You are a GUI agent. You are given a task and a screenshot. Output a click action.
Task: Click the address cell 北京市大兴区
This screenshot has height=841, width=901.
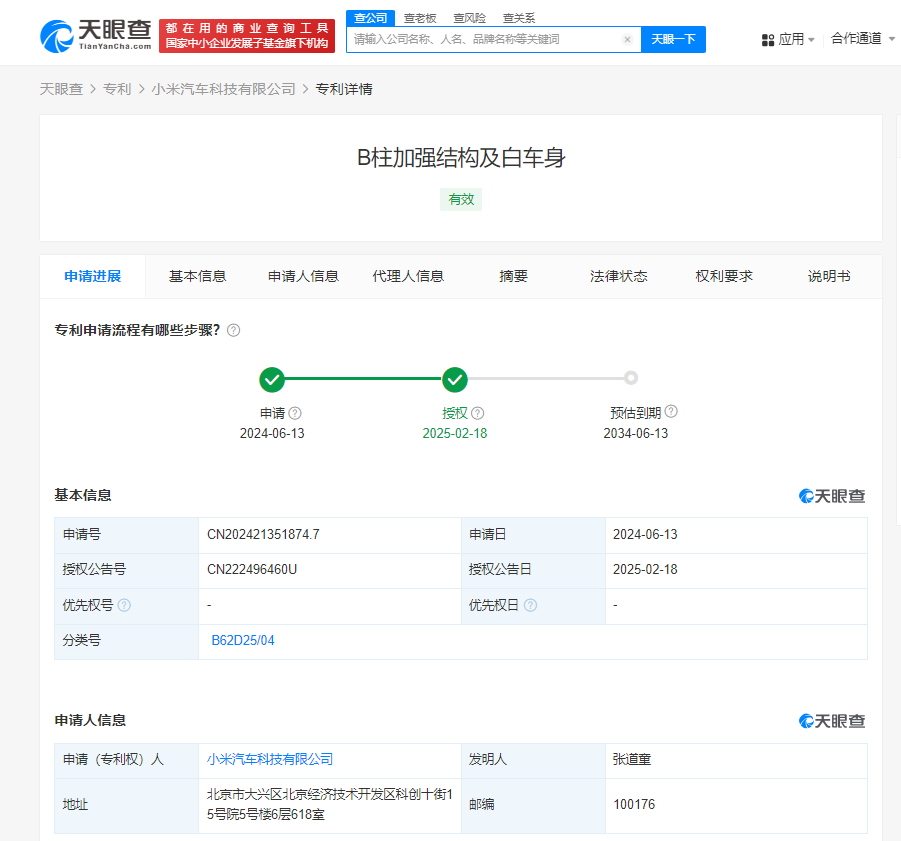point(330,804)
